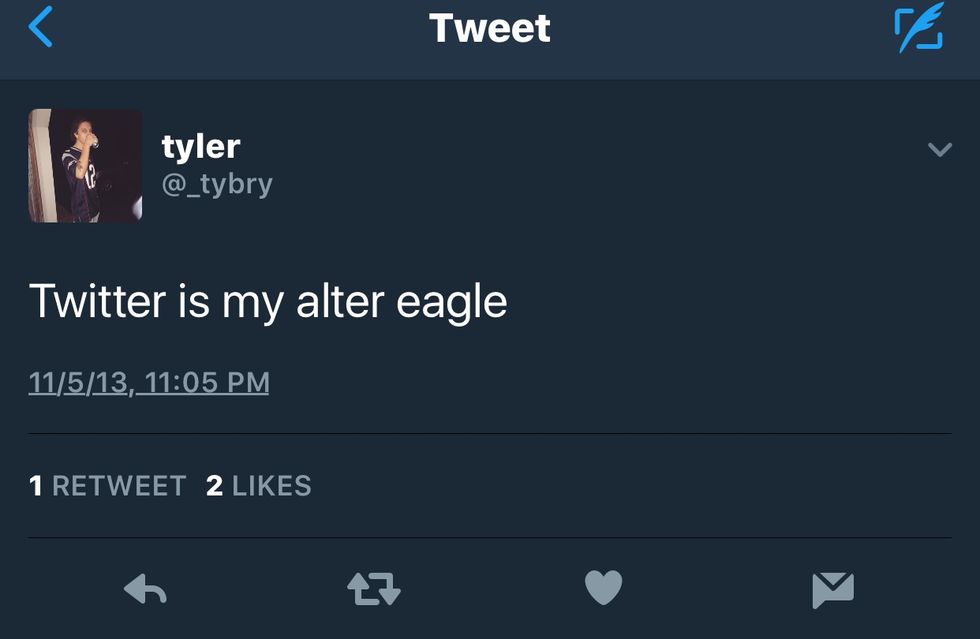Compose a new tweet with feather icon
The height and width of the screenshot is (639, 980).
pyautogui.click(x=917, y=28)
